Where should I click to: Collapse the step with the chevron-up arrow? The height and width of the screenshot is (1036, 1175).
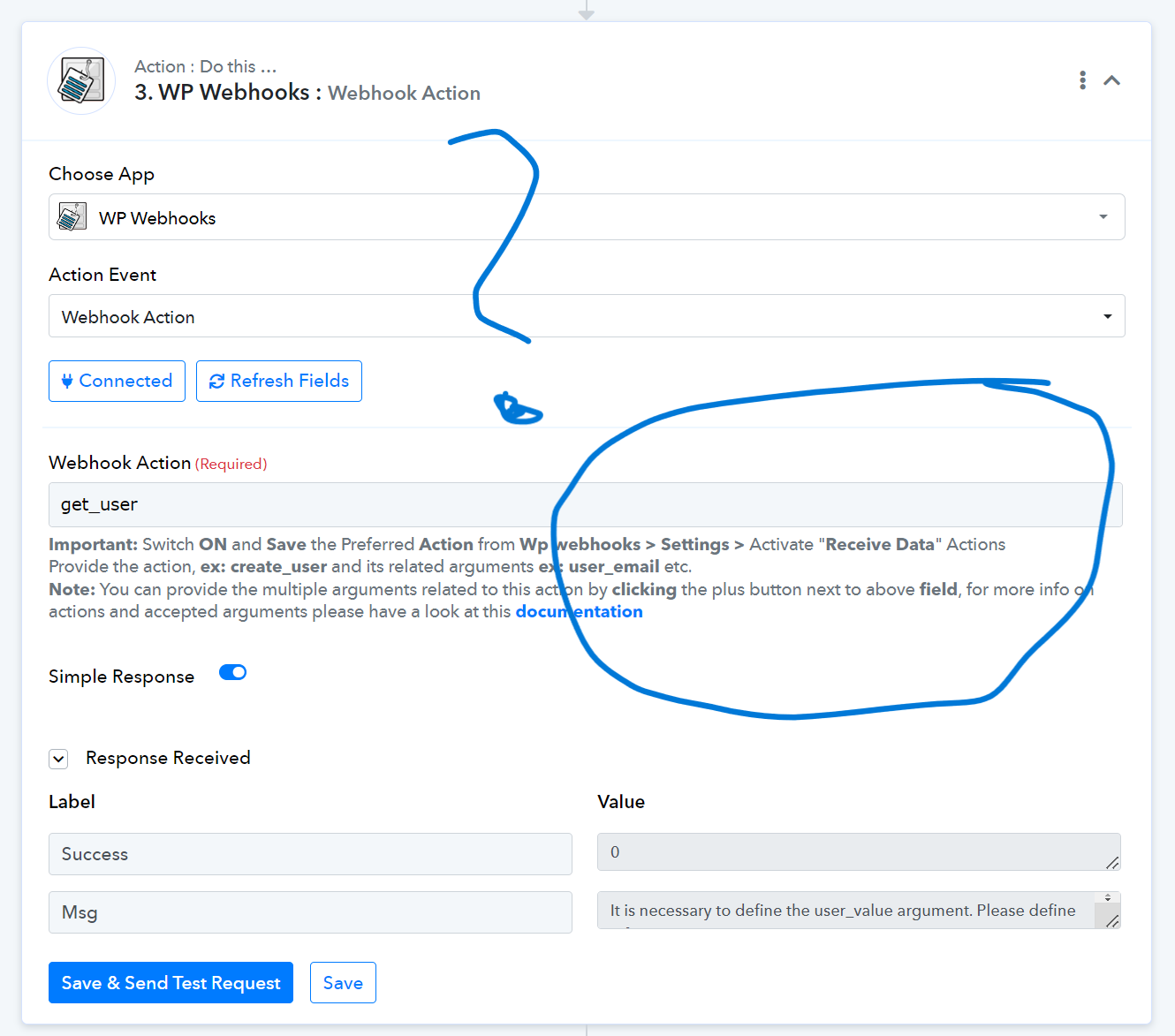click(x=1112, y=80)
